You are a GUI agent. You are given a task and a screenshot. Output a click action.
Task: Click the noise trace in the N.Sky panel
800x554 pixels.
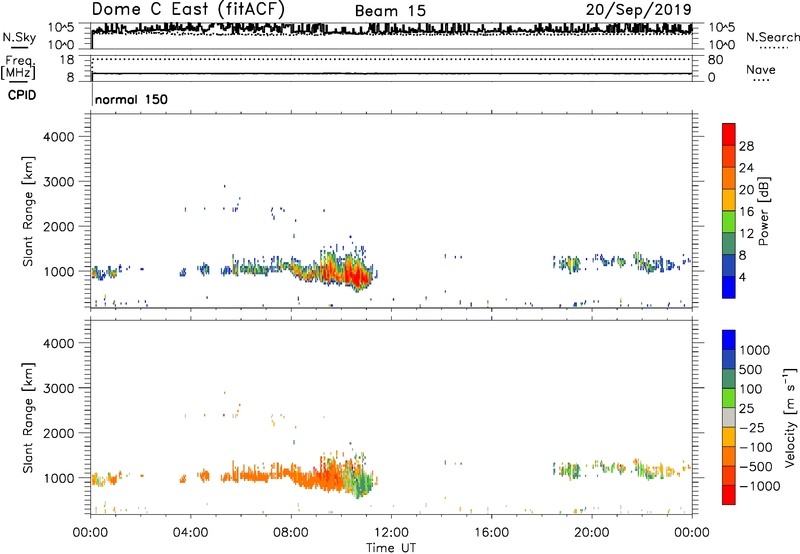391,30
